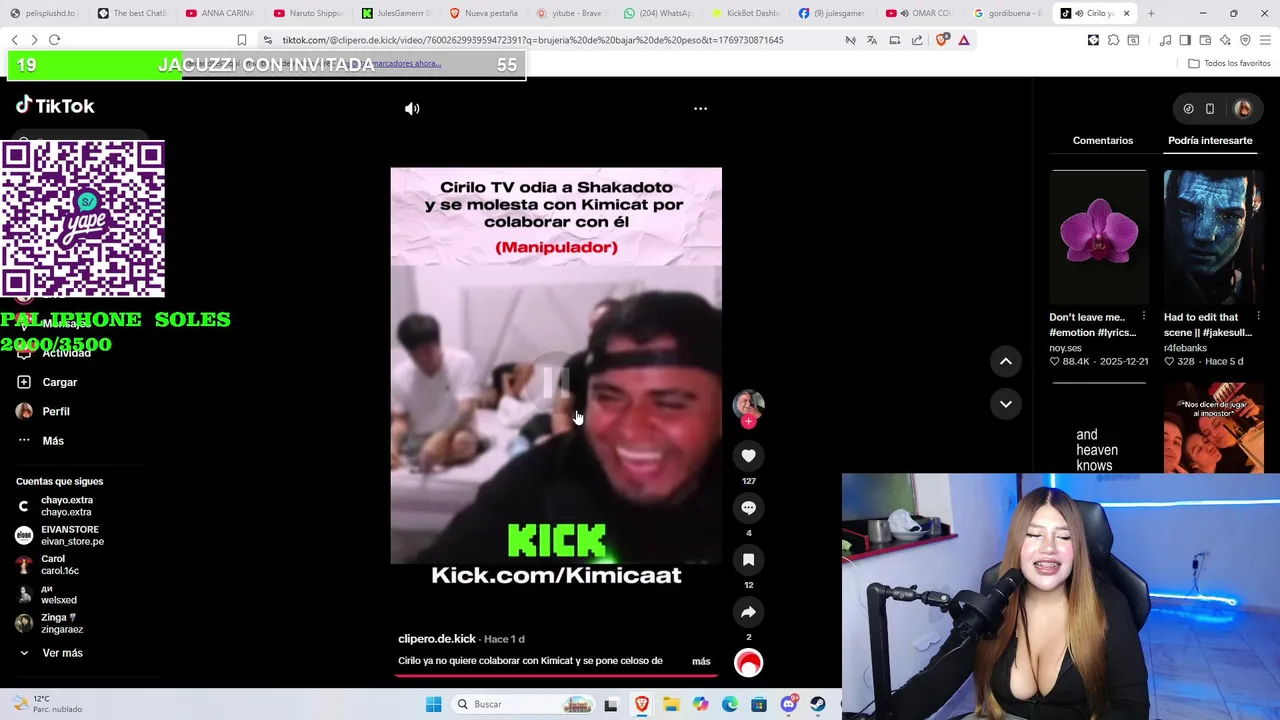Go back with the browser back arrow
The image size is (1280, 720).
coord(14,40)
